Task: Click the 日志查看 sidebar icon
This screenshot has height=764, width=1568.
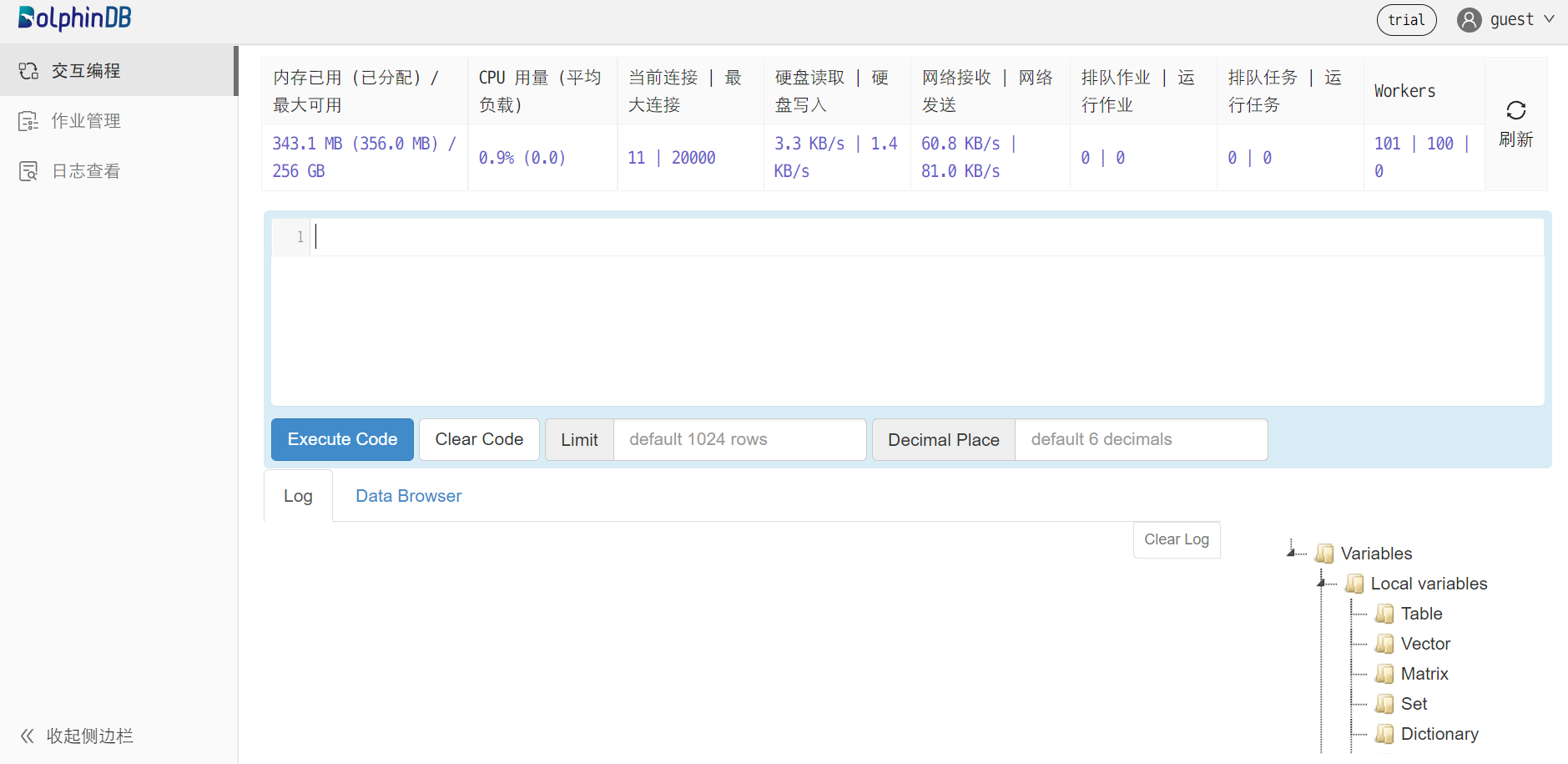Action: tap(28, 171)
